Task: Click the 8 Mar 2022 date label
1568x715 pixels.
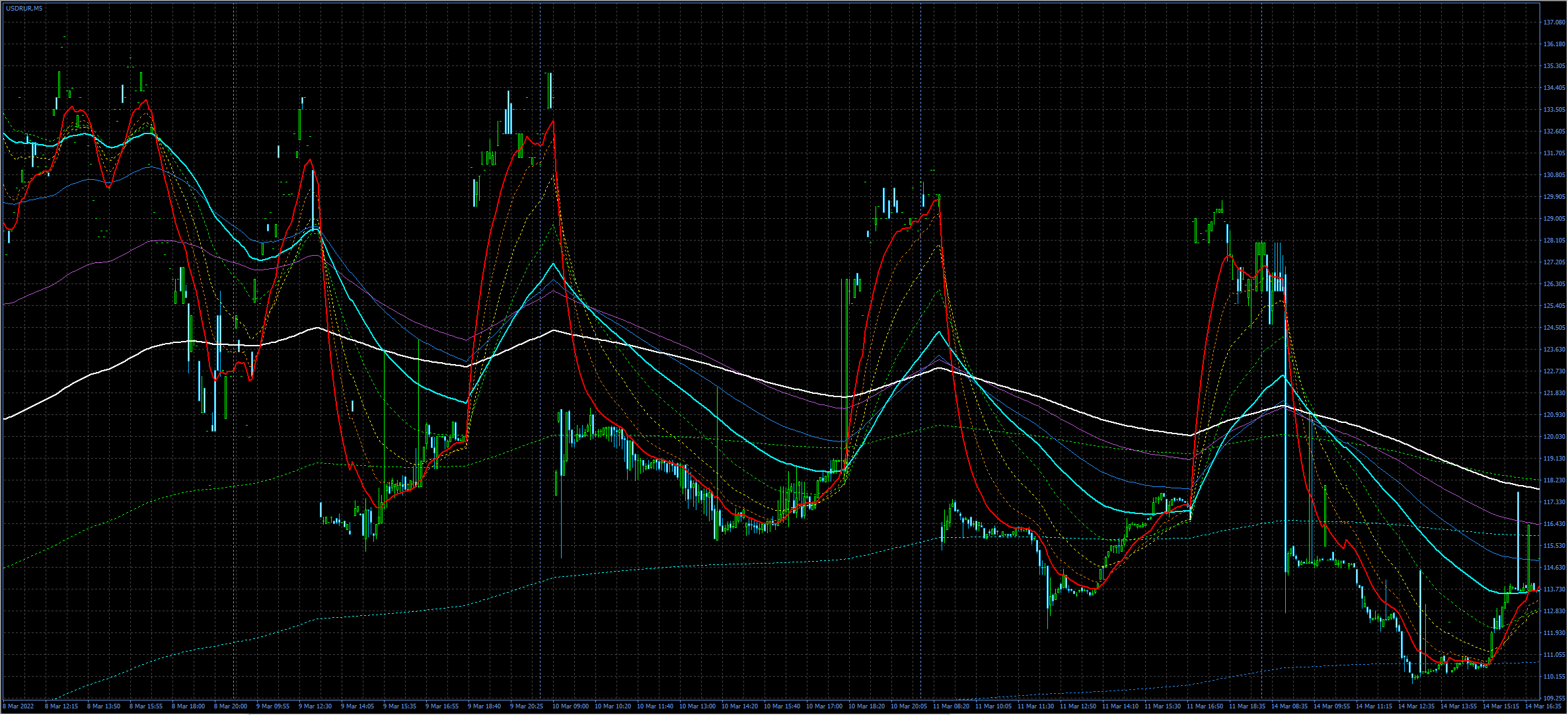Action: [x=19, y=706]
